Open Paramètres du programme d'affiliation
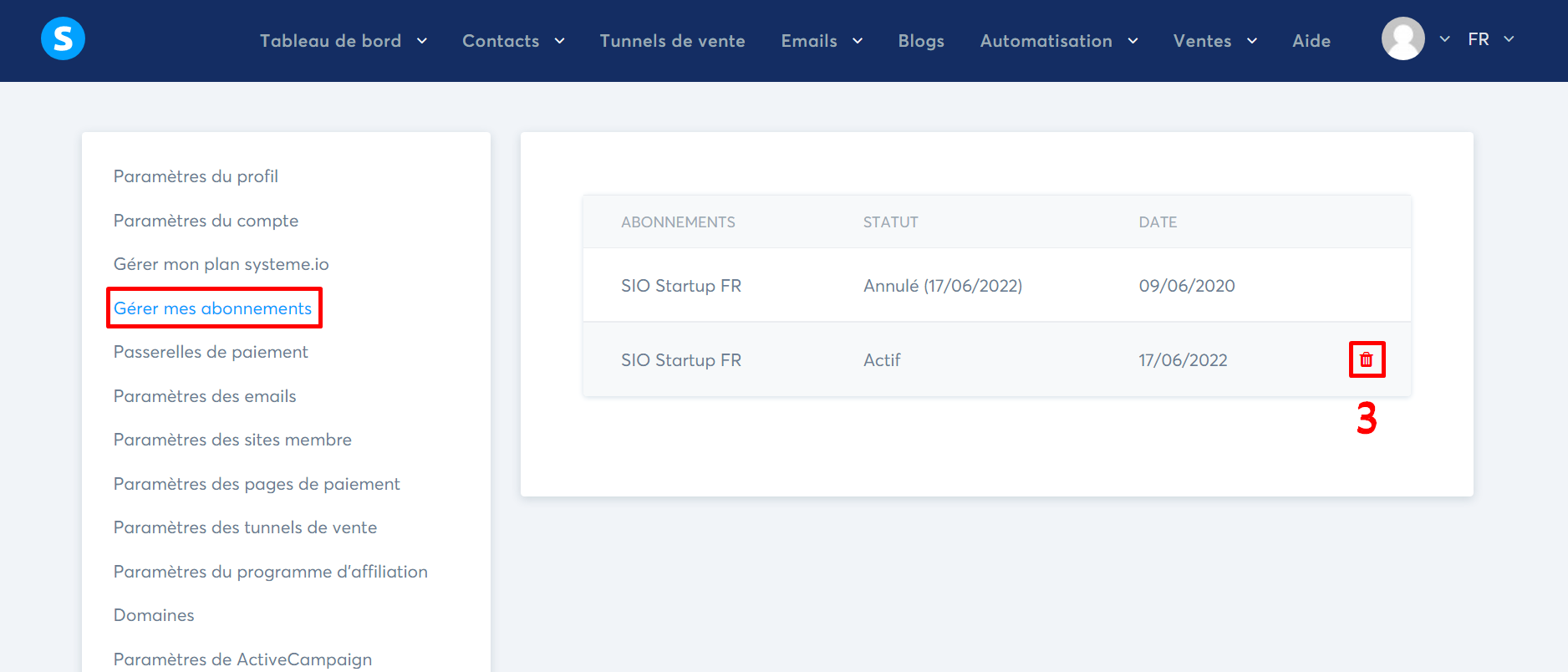This screenshot has width=1568, height=672. pos(271,572)
